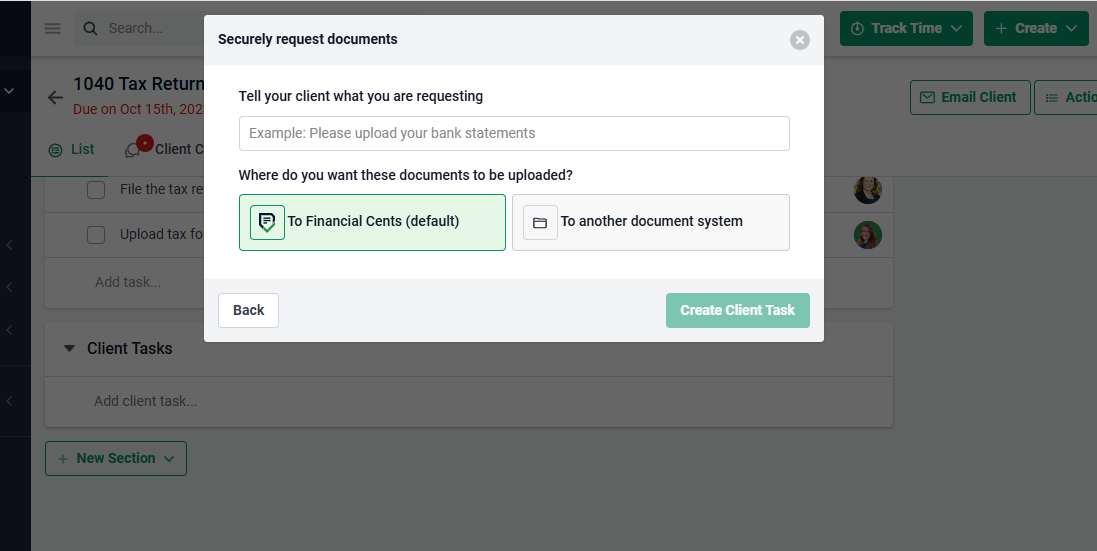Open the Actions menu button
The height and width of the screenshot is (551, 1097).
[x=1066, y=98]
